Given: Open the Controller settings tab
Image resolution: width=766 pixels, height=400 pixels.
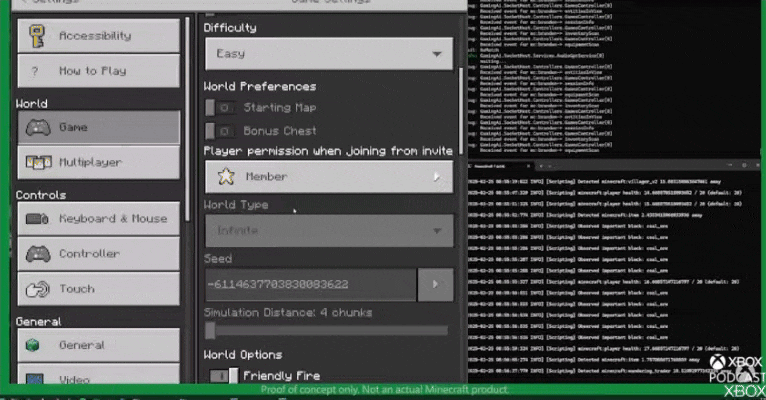Looking at the screenshot, I should [x=99, y=253].
